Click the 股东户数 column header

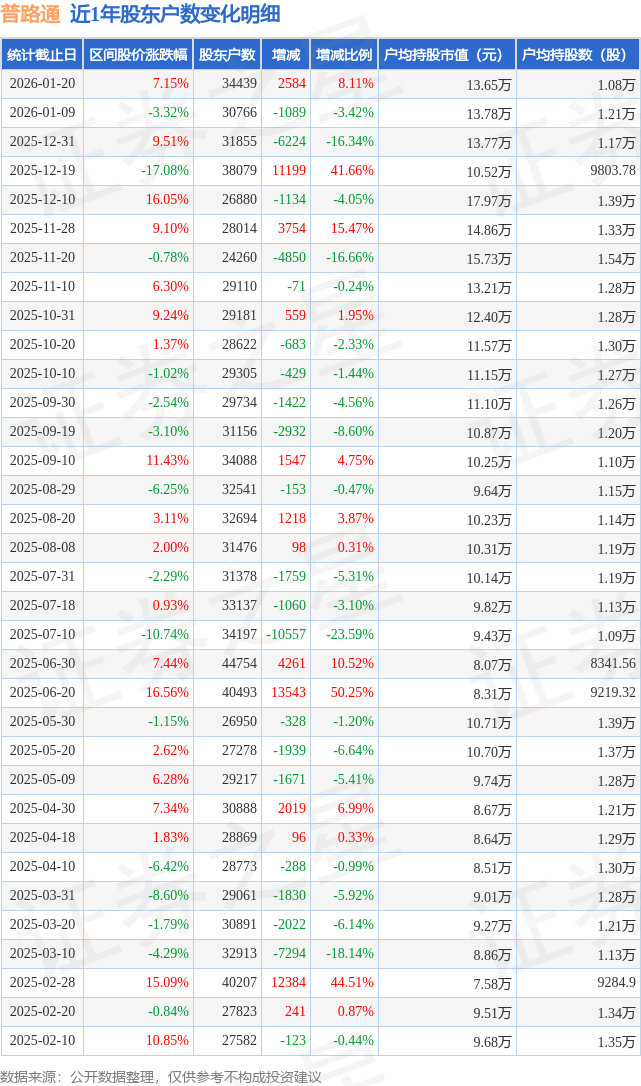(227, 55)
